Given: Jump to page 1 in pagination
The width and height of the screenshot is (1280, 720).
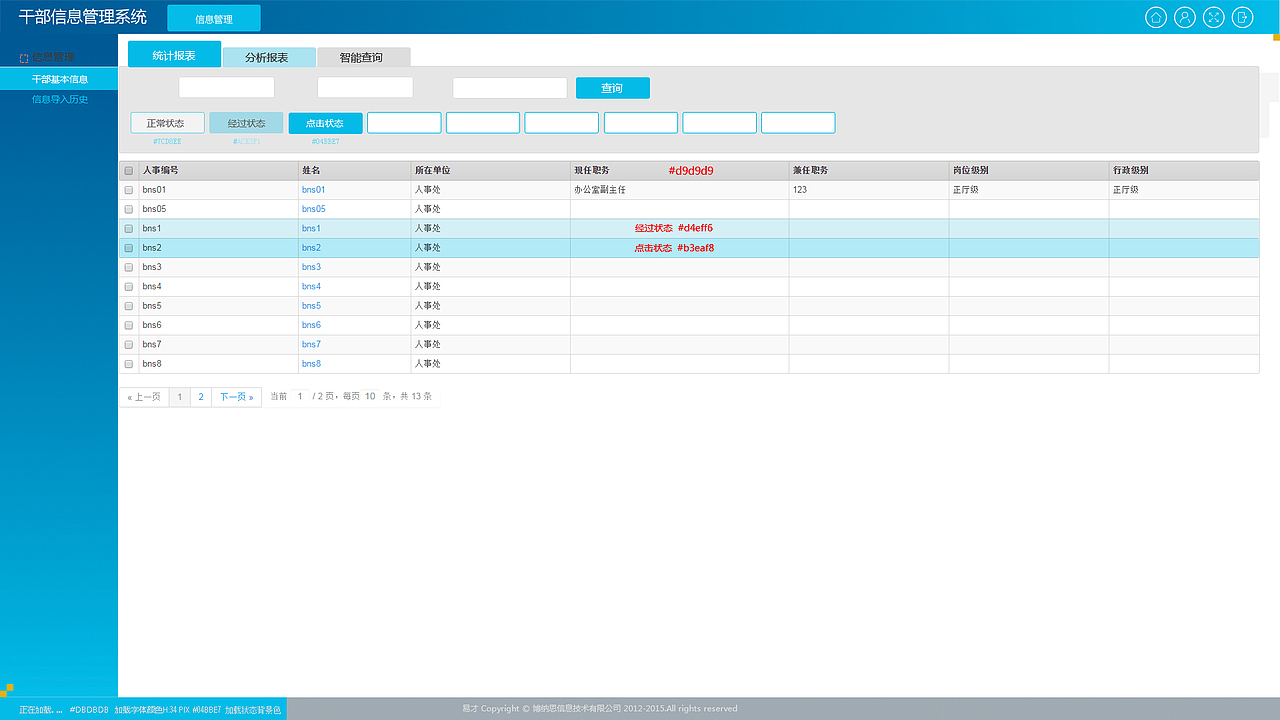Looking at the screenshot, I should pyautogui.click(x=179, y=397).
